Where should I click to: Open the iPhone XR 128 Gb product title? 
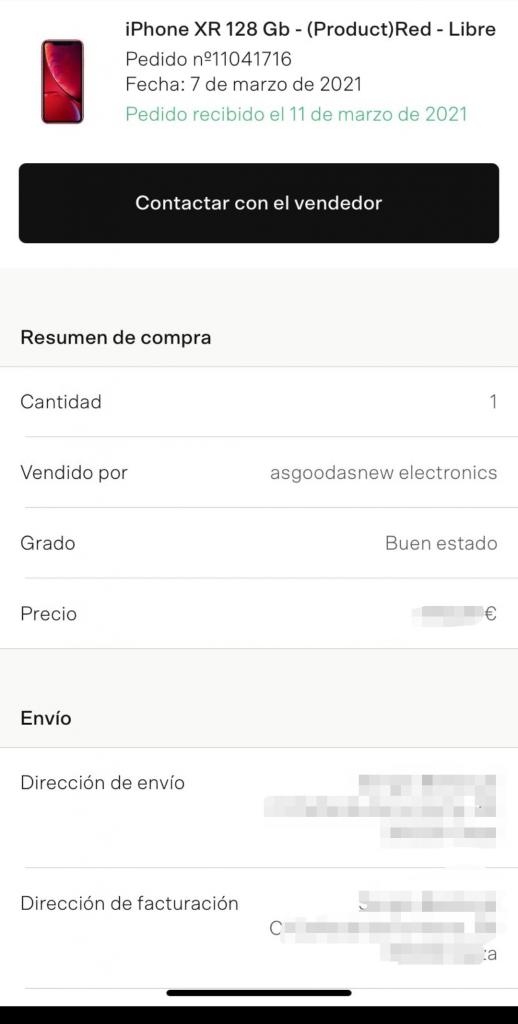[x=310, y=29]
